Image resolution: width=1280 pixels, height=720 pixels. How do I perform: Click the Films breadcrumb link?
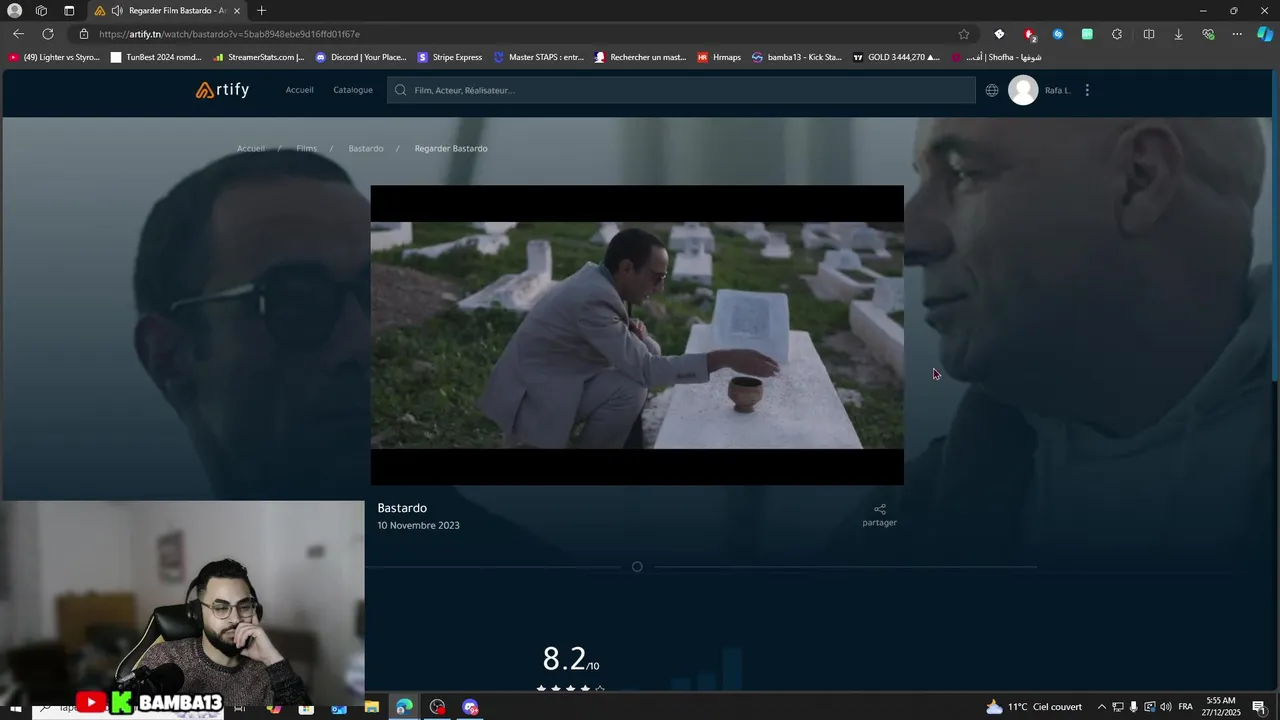[306, 148]
